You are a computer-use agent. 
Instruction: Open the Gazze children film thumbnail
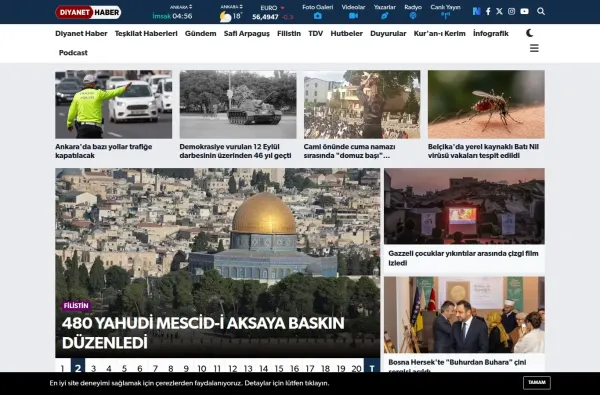pos(465,206)
